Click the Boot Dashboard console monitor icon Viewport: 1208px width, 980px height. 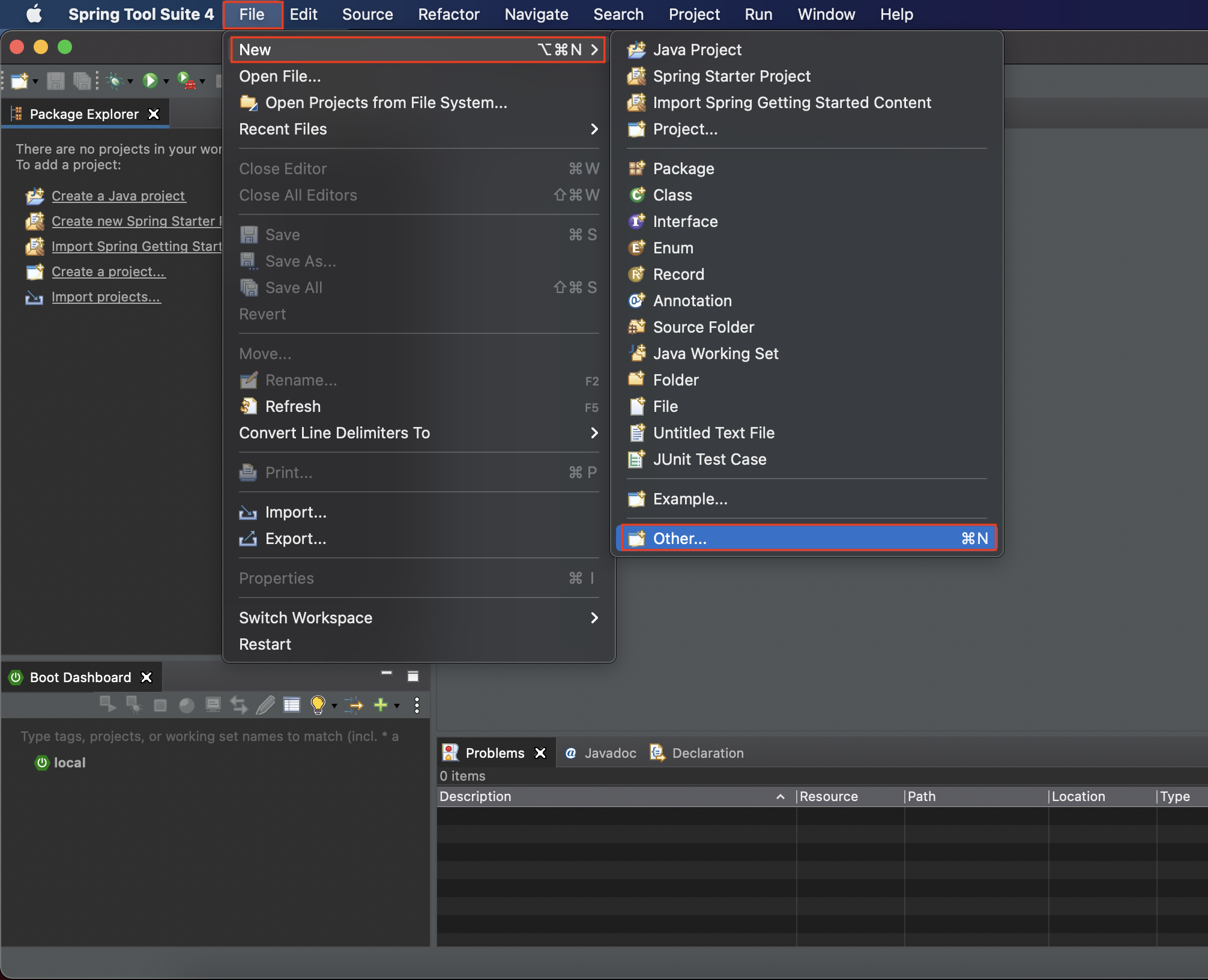(x=213, y=704)
